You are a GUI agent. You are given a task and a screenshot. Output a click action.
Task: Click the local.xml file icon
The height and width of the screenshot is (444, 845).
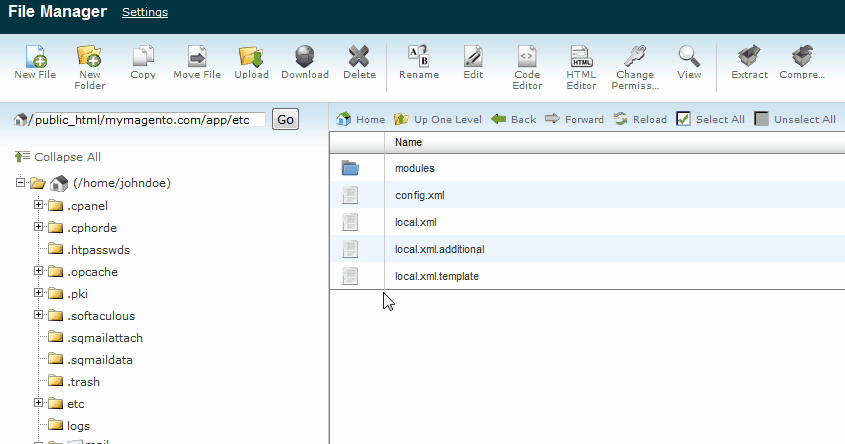point(350,222)
